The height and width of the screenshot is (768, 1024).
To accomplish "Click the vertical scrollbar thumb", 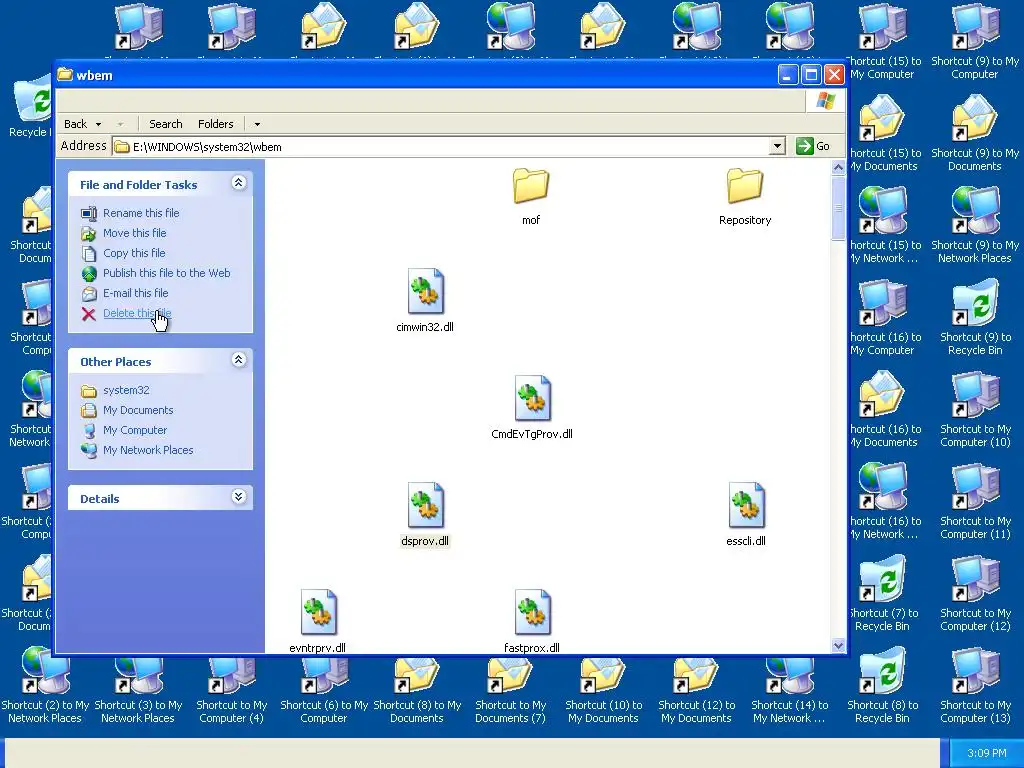I will (x=839, y=208).
